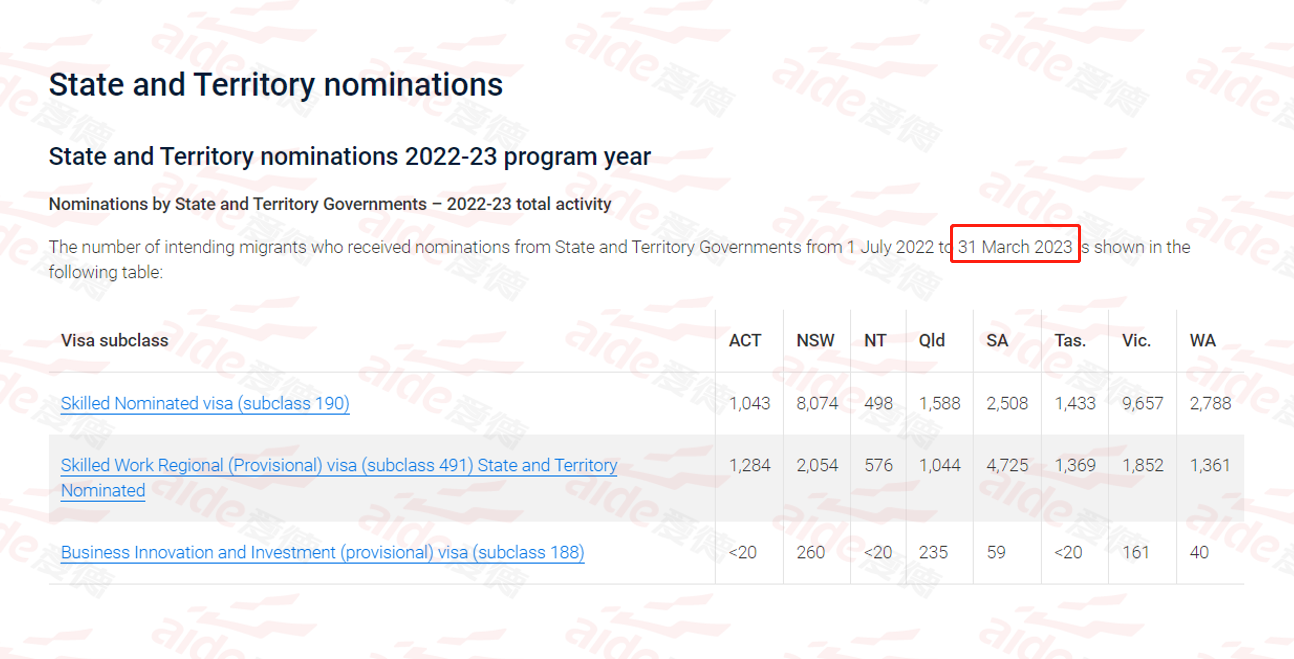
Task: Click the State and Territory nominations heading
Action: point(276,85)
